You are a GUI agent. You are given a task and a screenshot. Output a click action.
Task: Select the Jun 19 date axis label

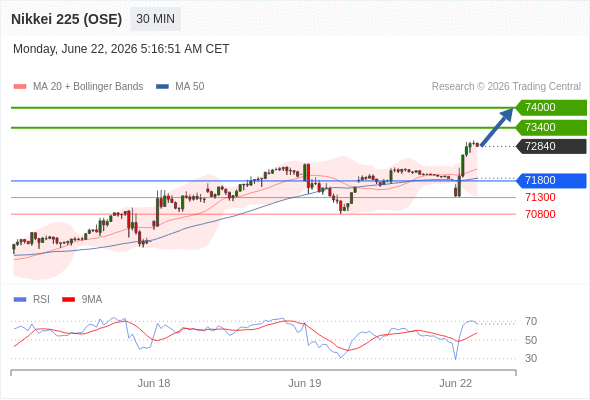click(305, 383)
